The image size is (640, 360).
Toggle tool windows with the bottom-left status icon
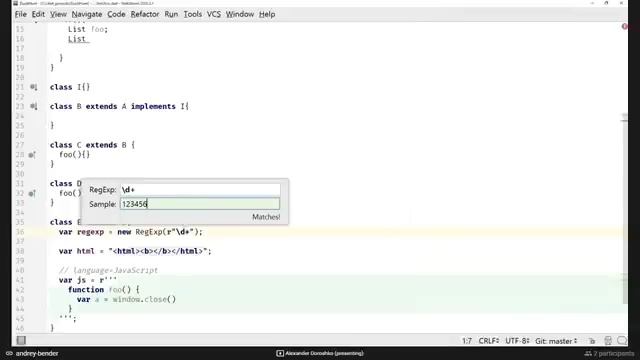pyautogui.click(x=21, y=340)
